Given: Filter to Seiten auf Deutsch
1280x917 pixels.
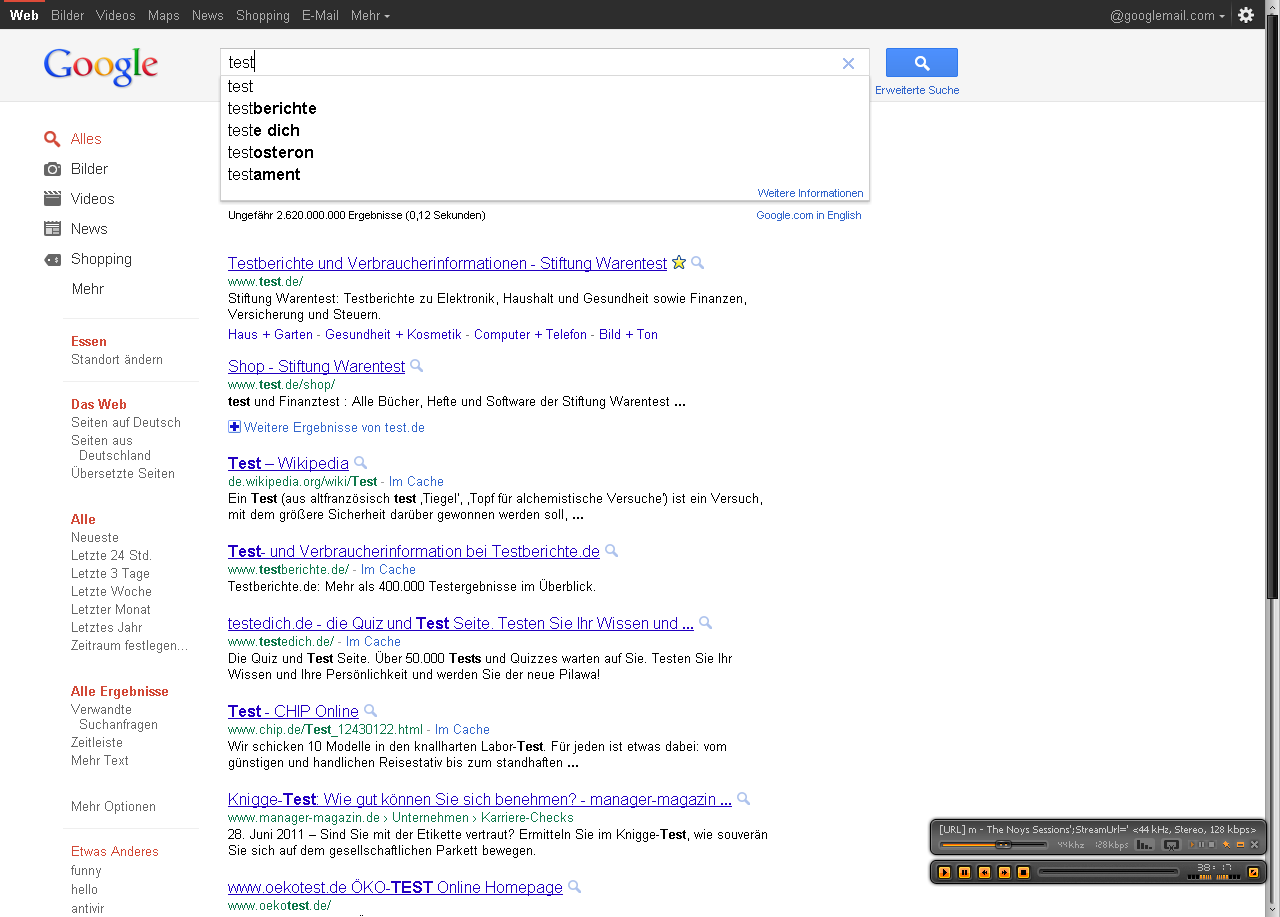Looking at the screenshot, I should coord(126,422).
